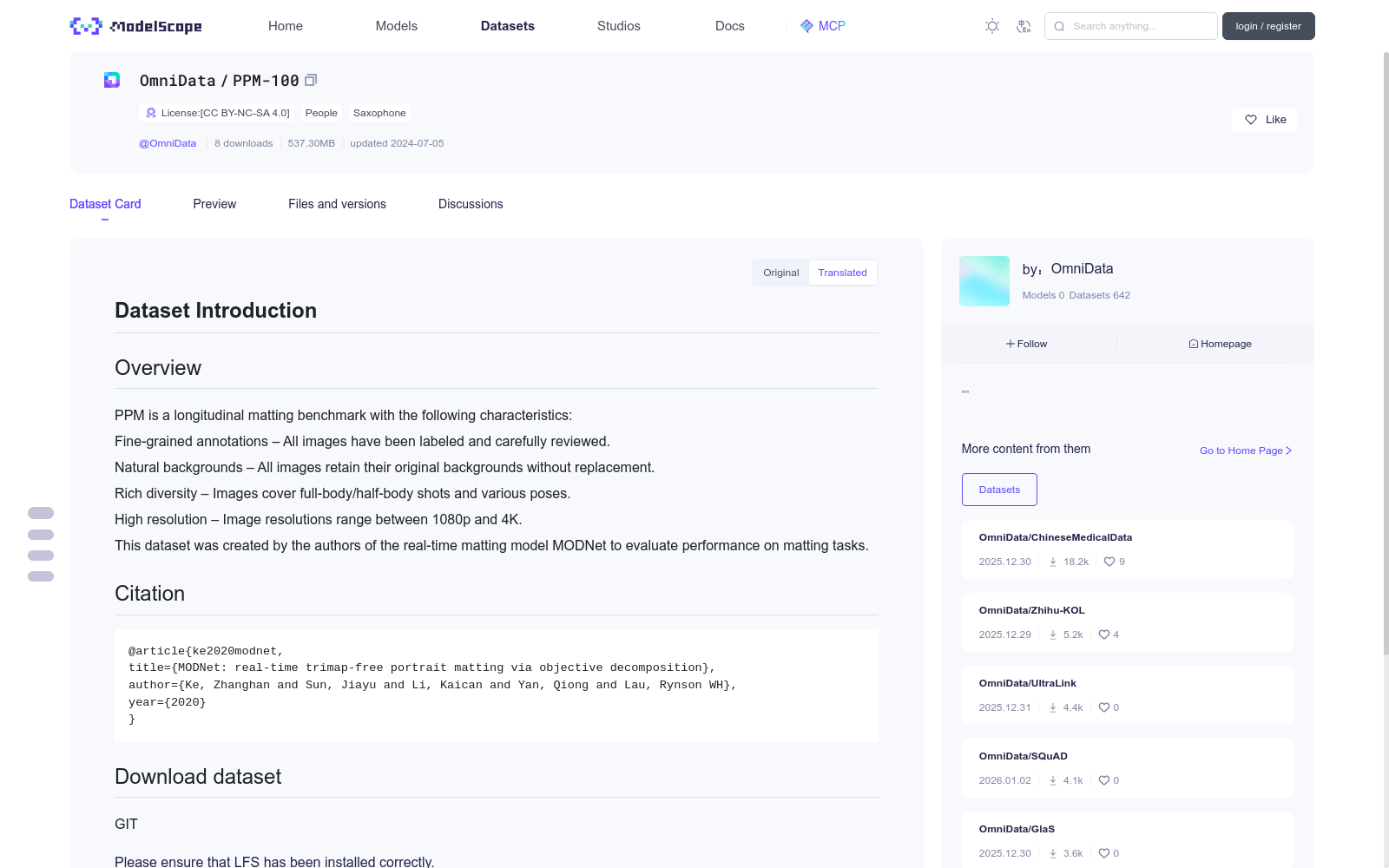This screenshot has width=1389, height=868.
Task: Click the Follow plus icon
Action: pos(1010,344)
